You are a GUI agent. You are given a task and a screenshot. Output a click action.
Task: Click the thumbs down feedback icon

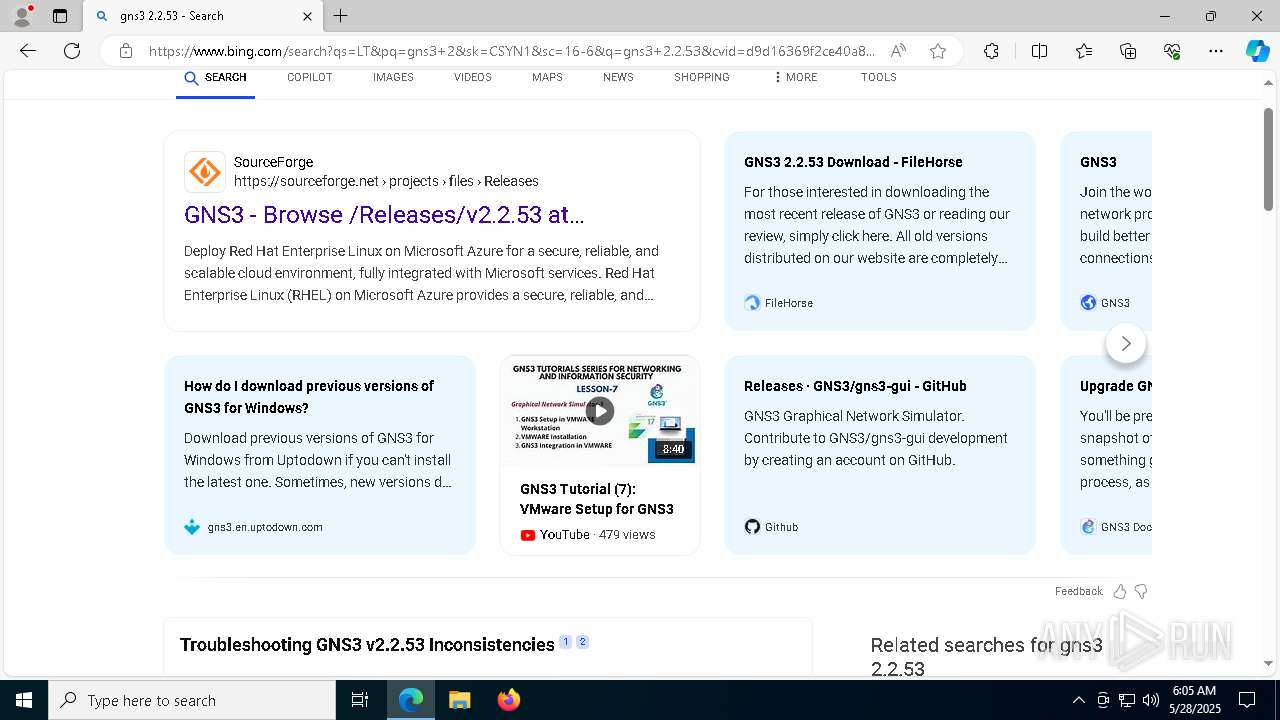pos(1141,591)
